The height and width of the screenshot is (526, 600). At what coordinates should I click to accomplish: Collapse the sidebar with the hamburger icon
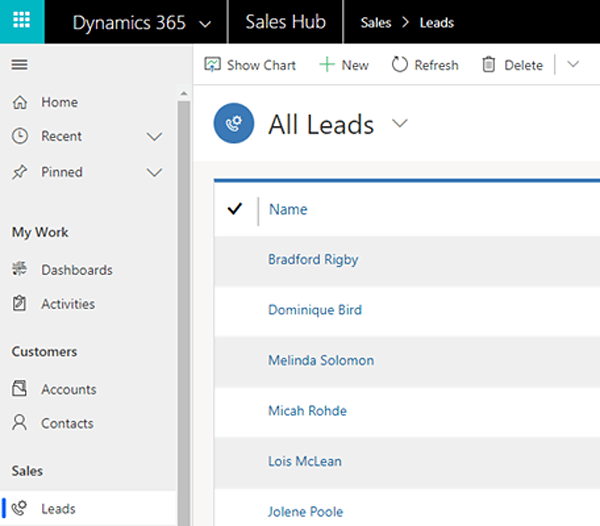click(20, 64)
